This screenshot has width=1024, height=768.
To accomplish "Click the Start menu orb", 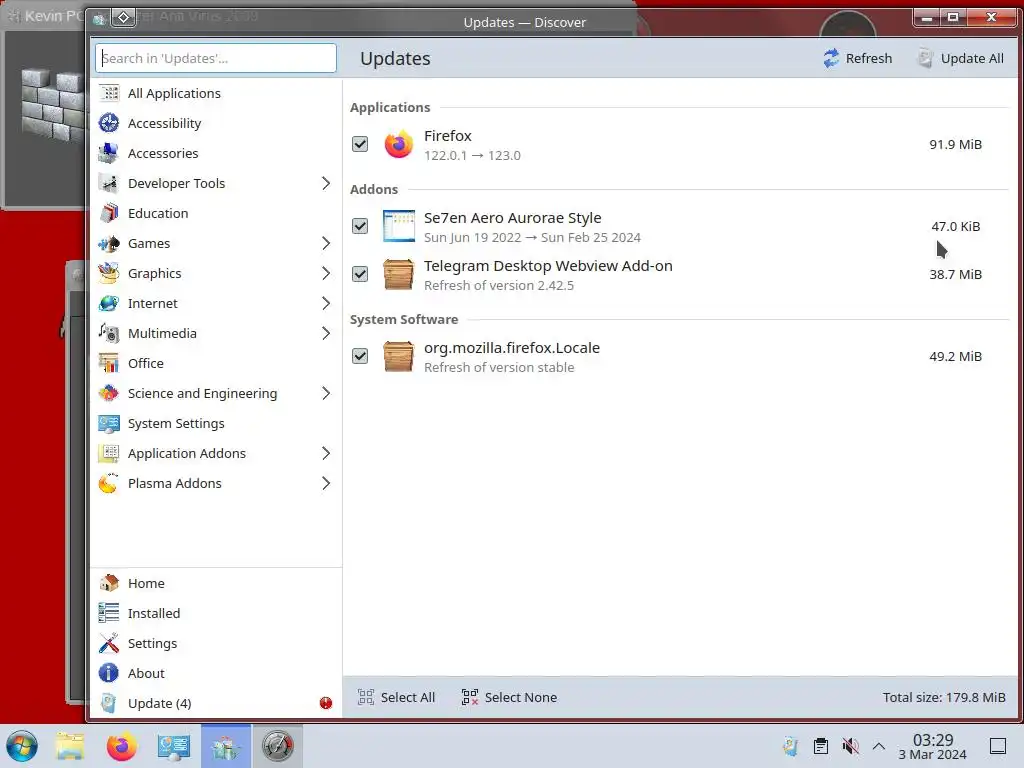I will (x=22, y=746).
